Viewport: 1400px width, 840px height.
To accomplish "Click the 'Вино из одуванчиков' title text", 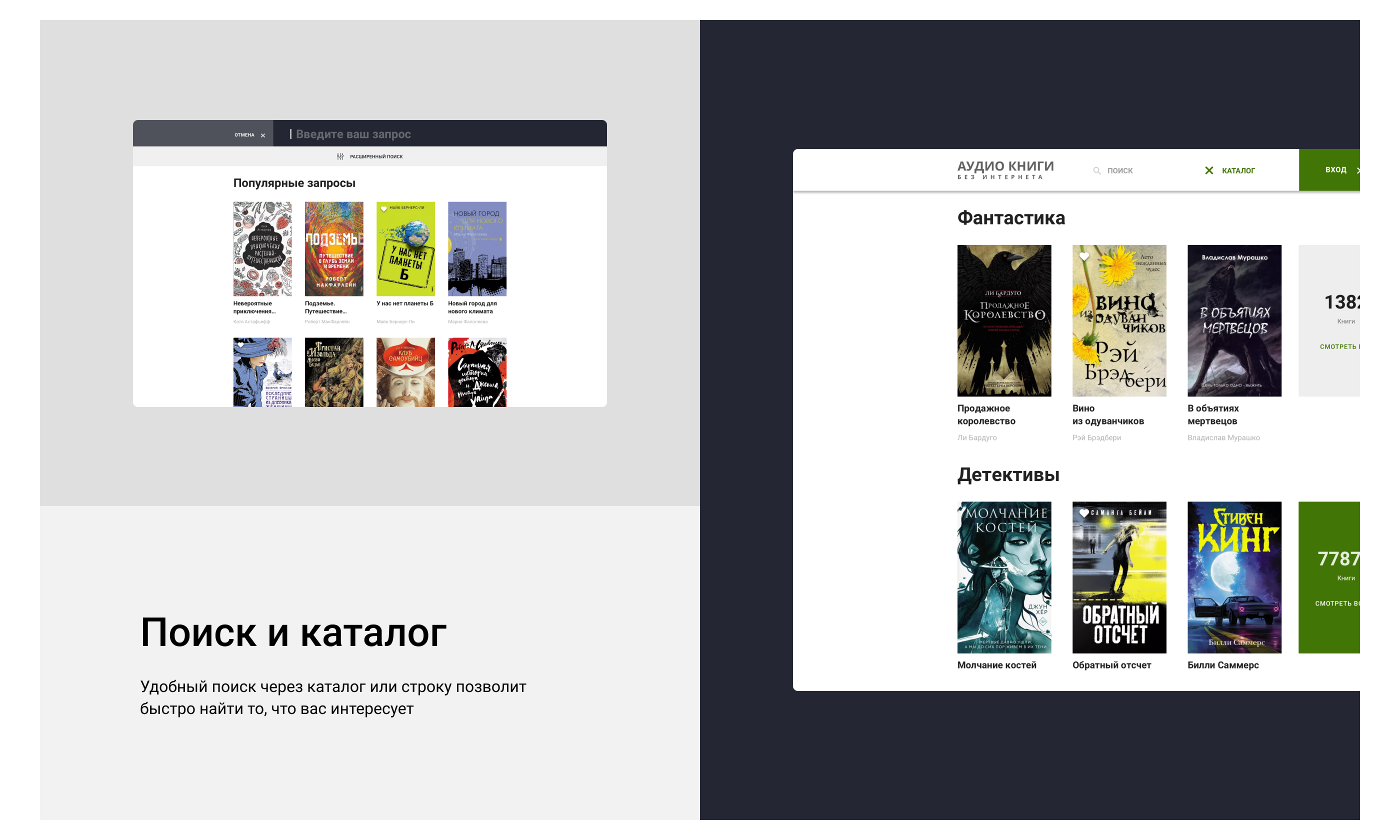I will point(1108,415).
